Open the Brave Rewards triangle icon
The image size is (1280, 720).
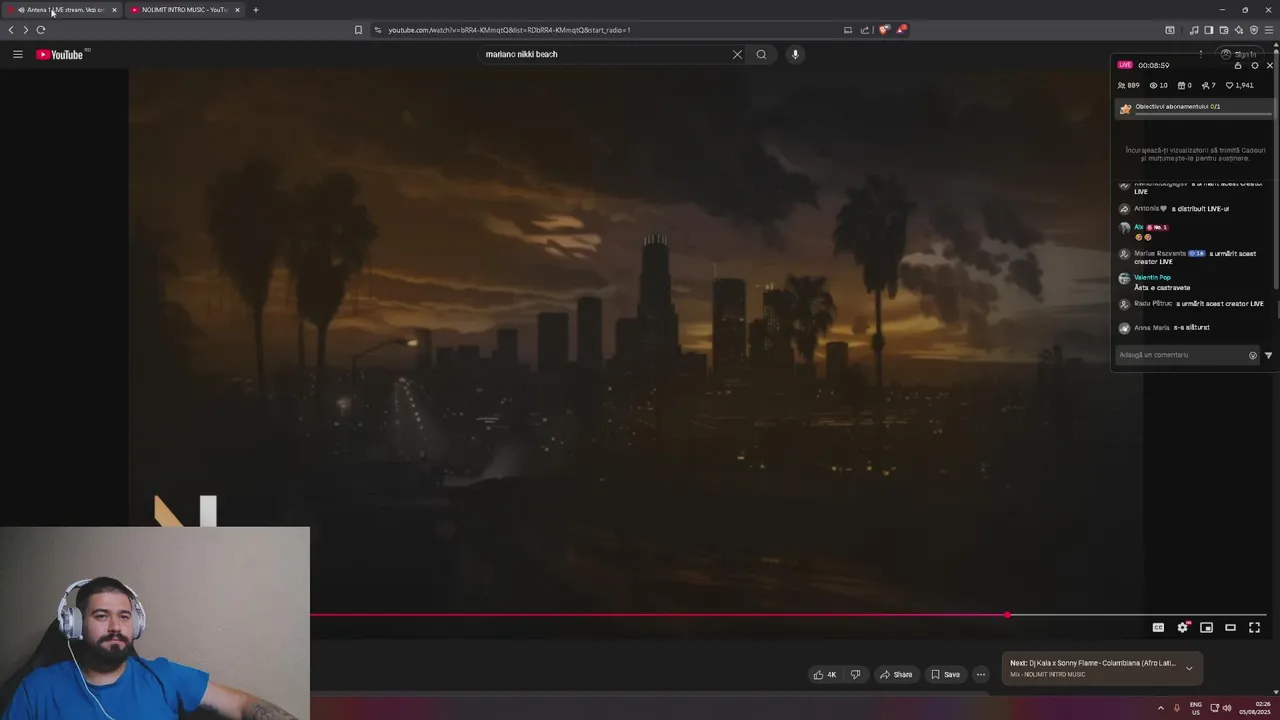point(902,30)
